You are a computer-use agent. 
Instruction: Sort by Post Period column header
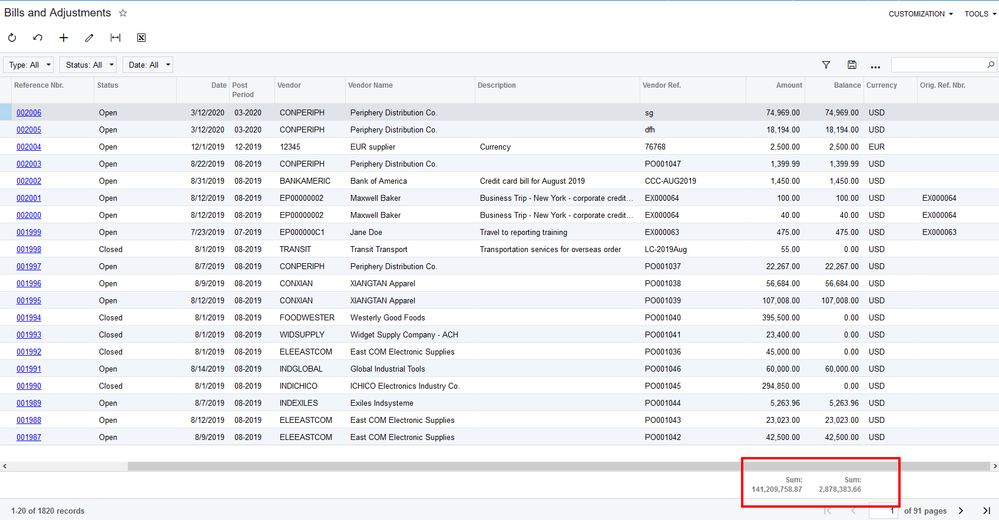point(243,90)
